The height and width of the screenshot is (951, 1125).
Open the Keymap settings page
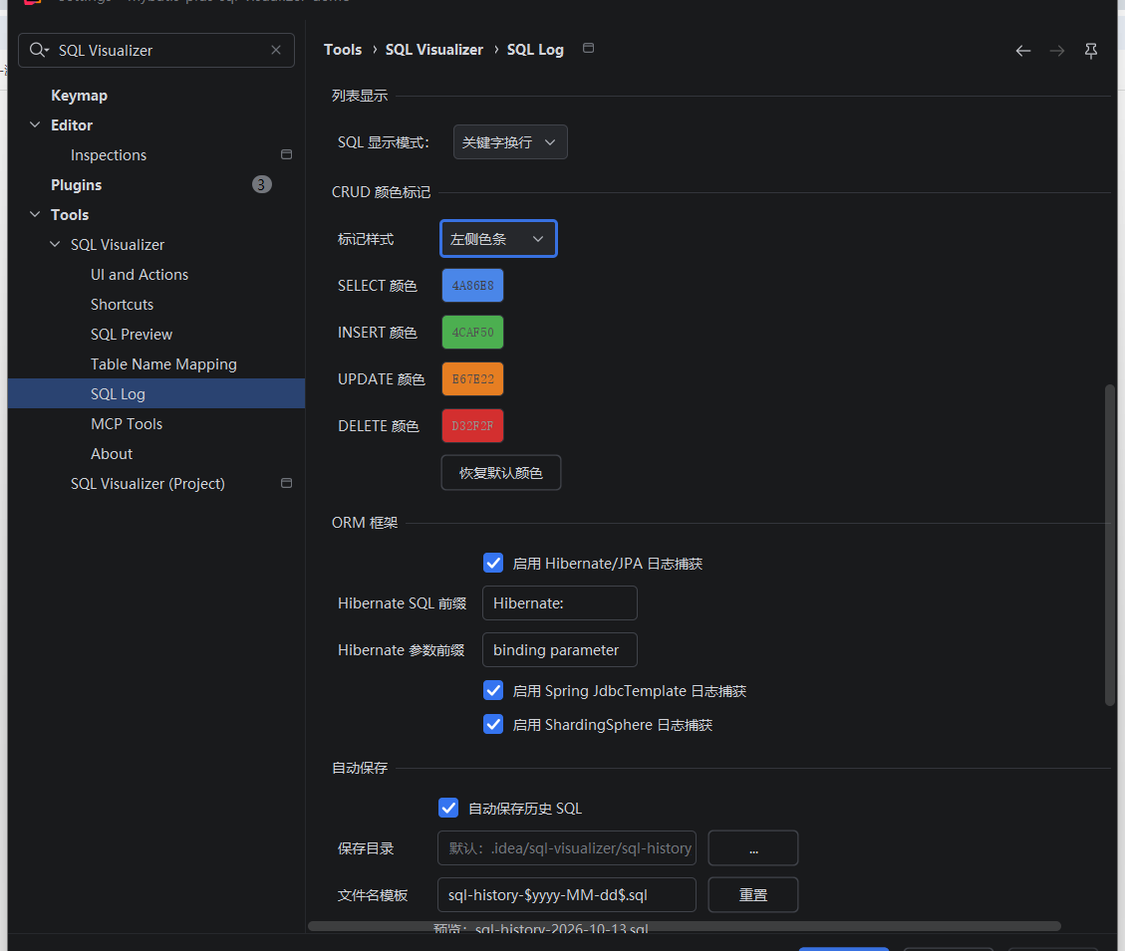point(79,95)
